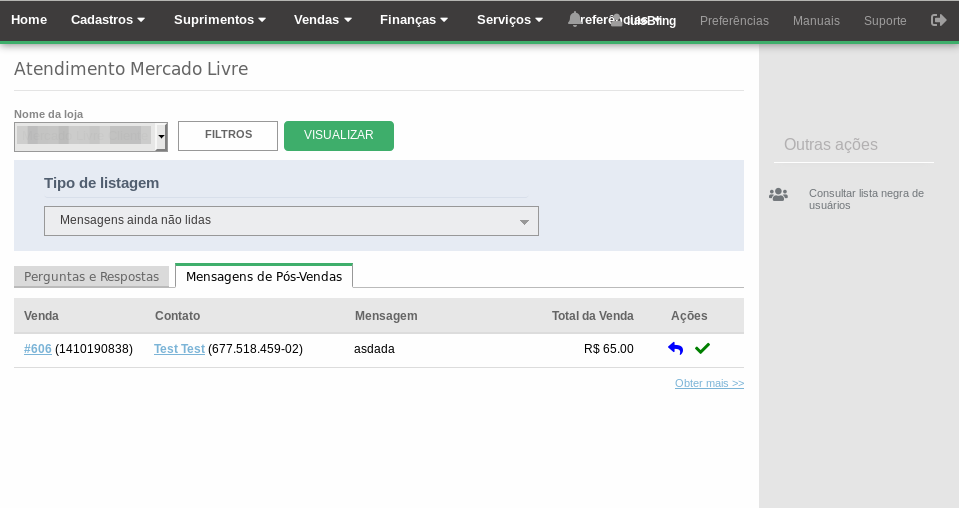959x508 pixels.
Task: Switch to Perguntas e Respostas tab
Action: (91, 276)
